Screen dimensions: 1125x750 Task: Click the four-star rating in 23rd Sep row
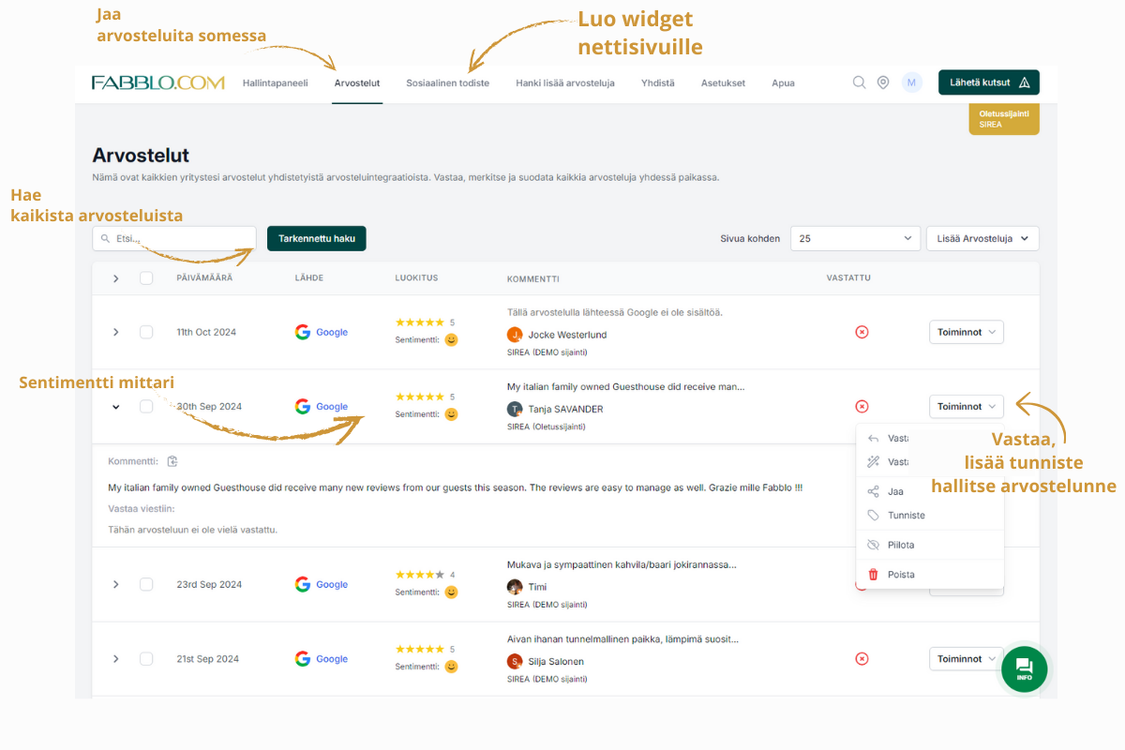[x=420, y=575]
